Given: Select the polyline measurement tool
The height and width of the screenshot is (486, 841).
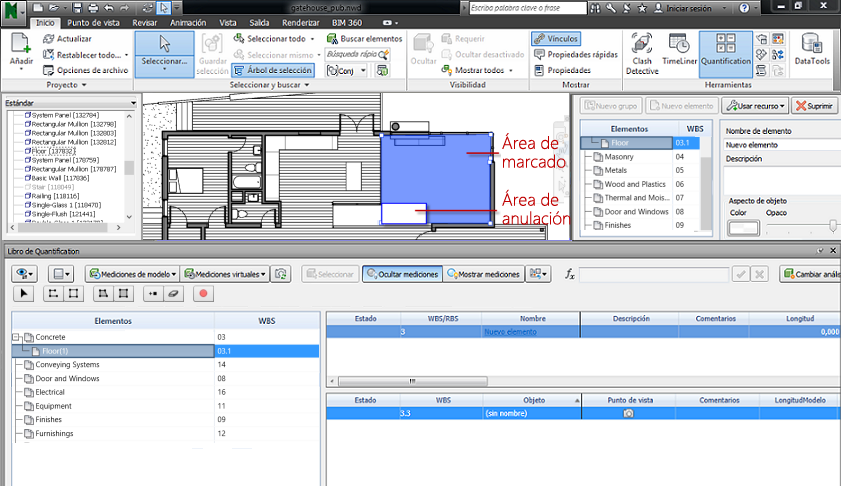Looking at the screenshot, I should pyautogui.click(x=53, y=293).
